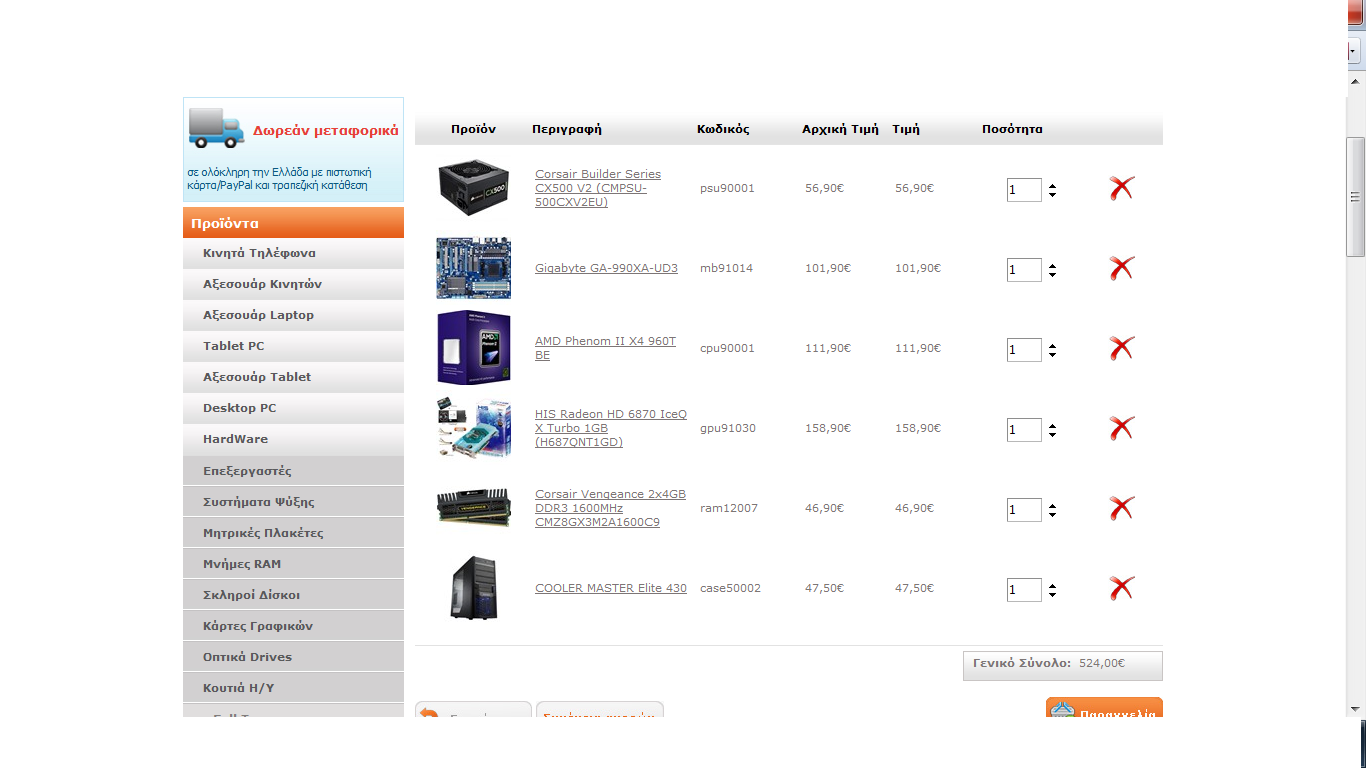Open AMD Phenom II X4 960T link

605,348
